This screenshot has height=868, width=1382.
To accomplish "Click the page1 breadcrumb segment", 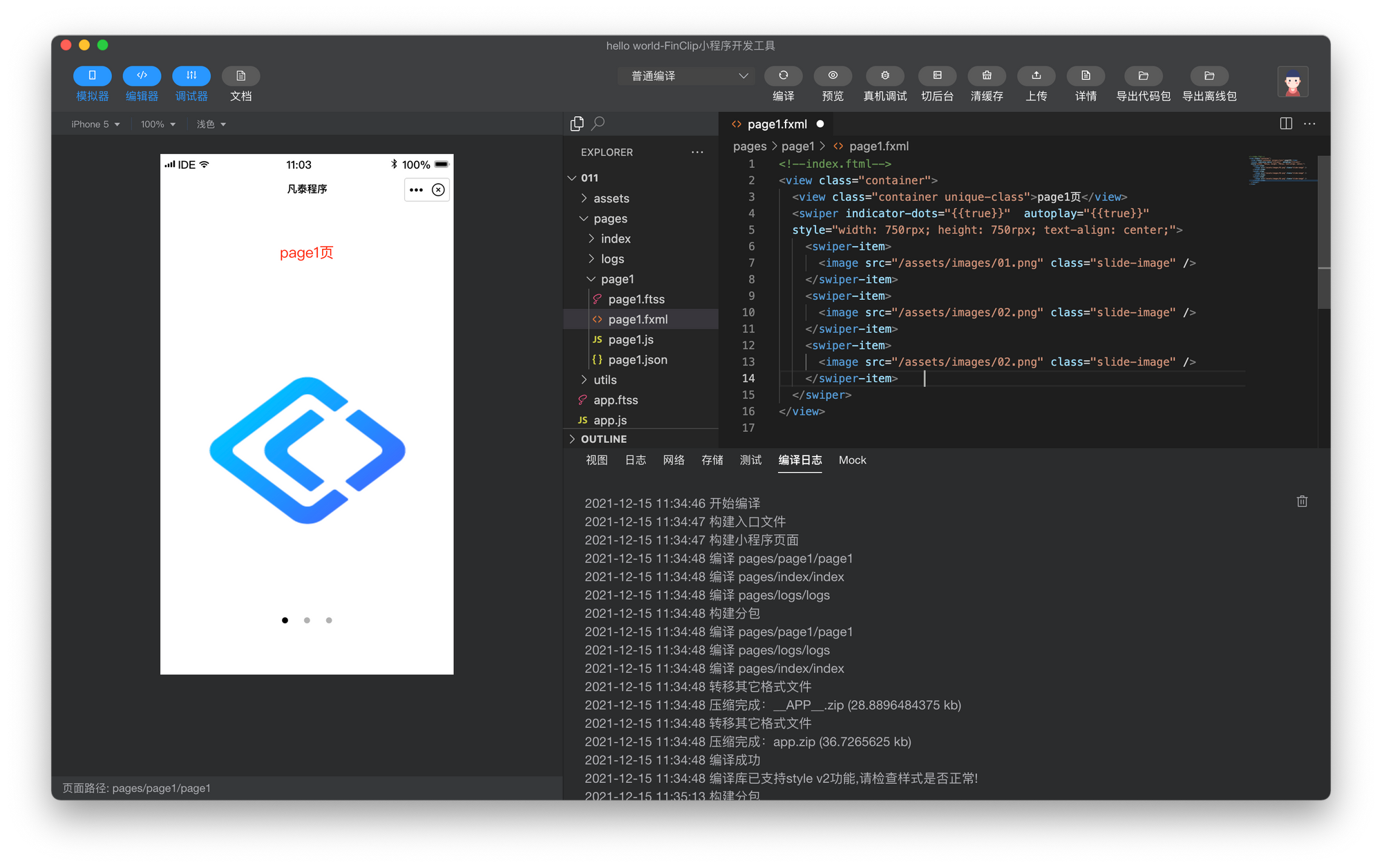I will click(798, 146).
